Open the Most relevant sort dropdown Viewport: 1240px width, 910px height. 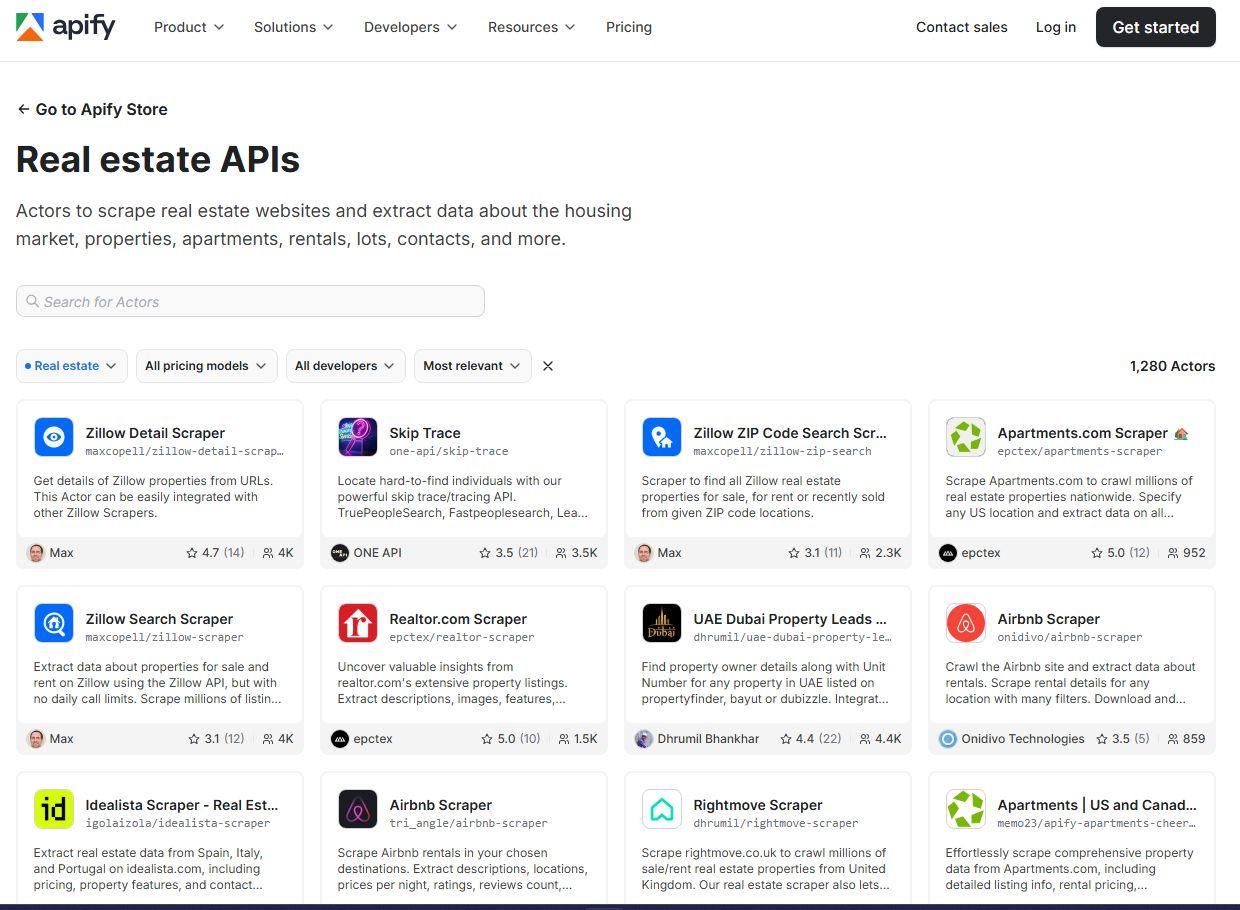pos(472,366)
